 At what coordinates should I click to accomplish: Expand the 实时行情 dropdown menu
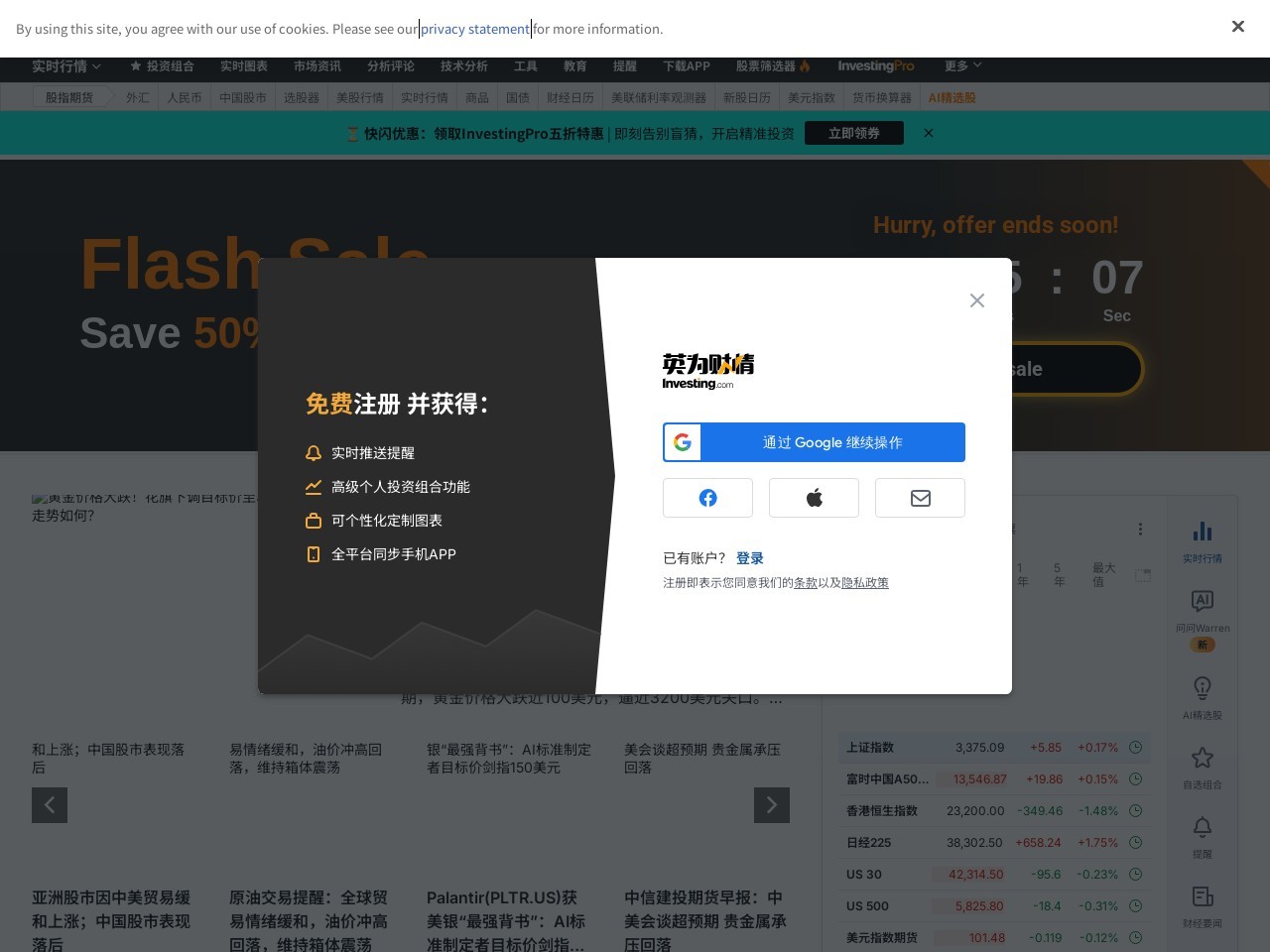pyautogui.click(x=64, y=65)
